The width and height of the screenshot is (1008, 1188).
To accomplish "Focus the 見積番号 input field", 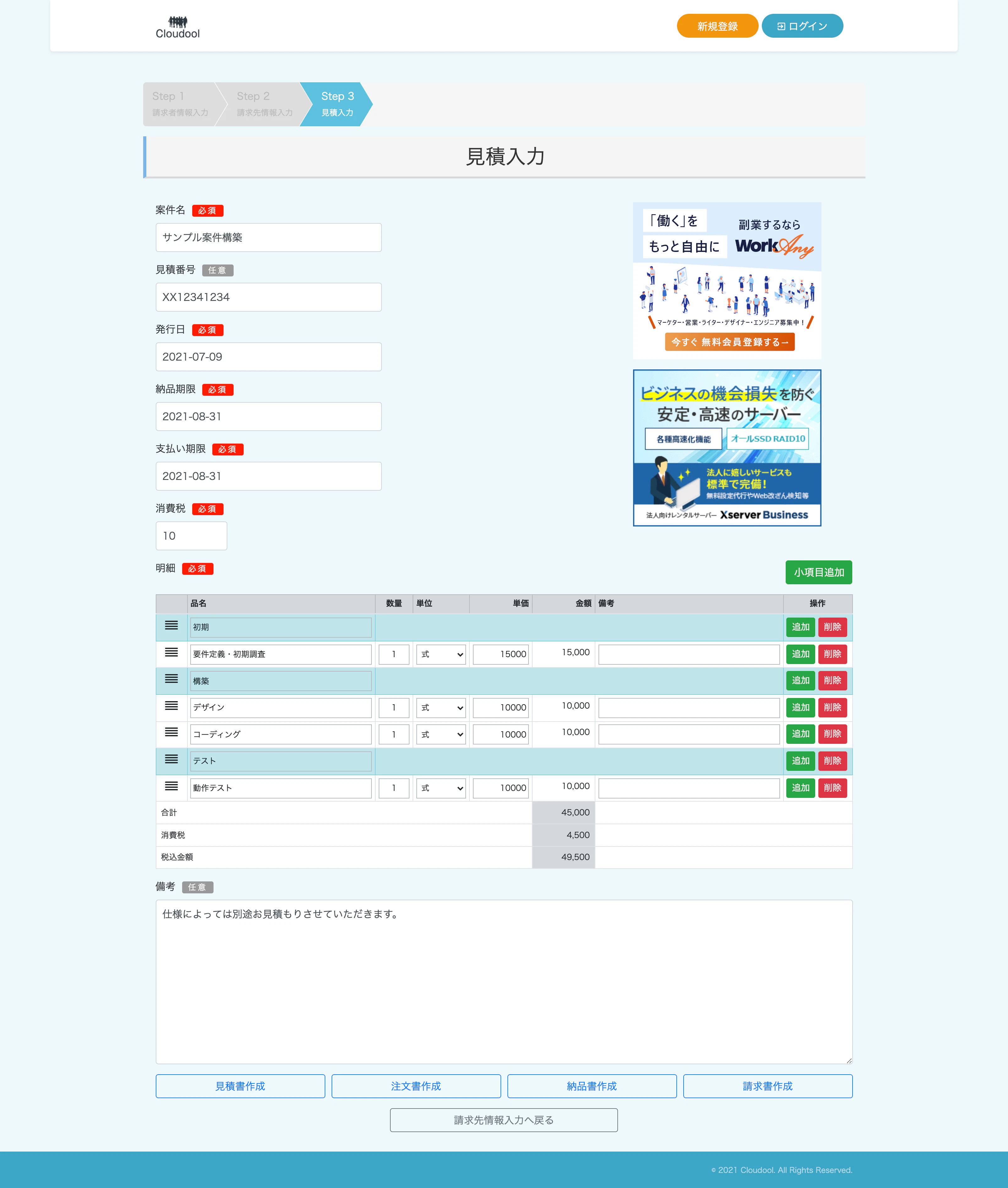I will pyautogui.click(x=268, y=297).
